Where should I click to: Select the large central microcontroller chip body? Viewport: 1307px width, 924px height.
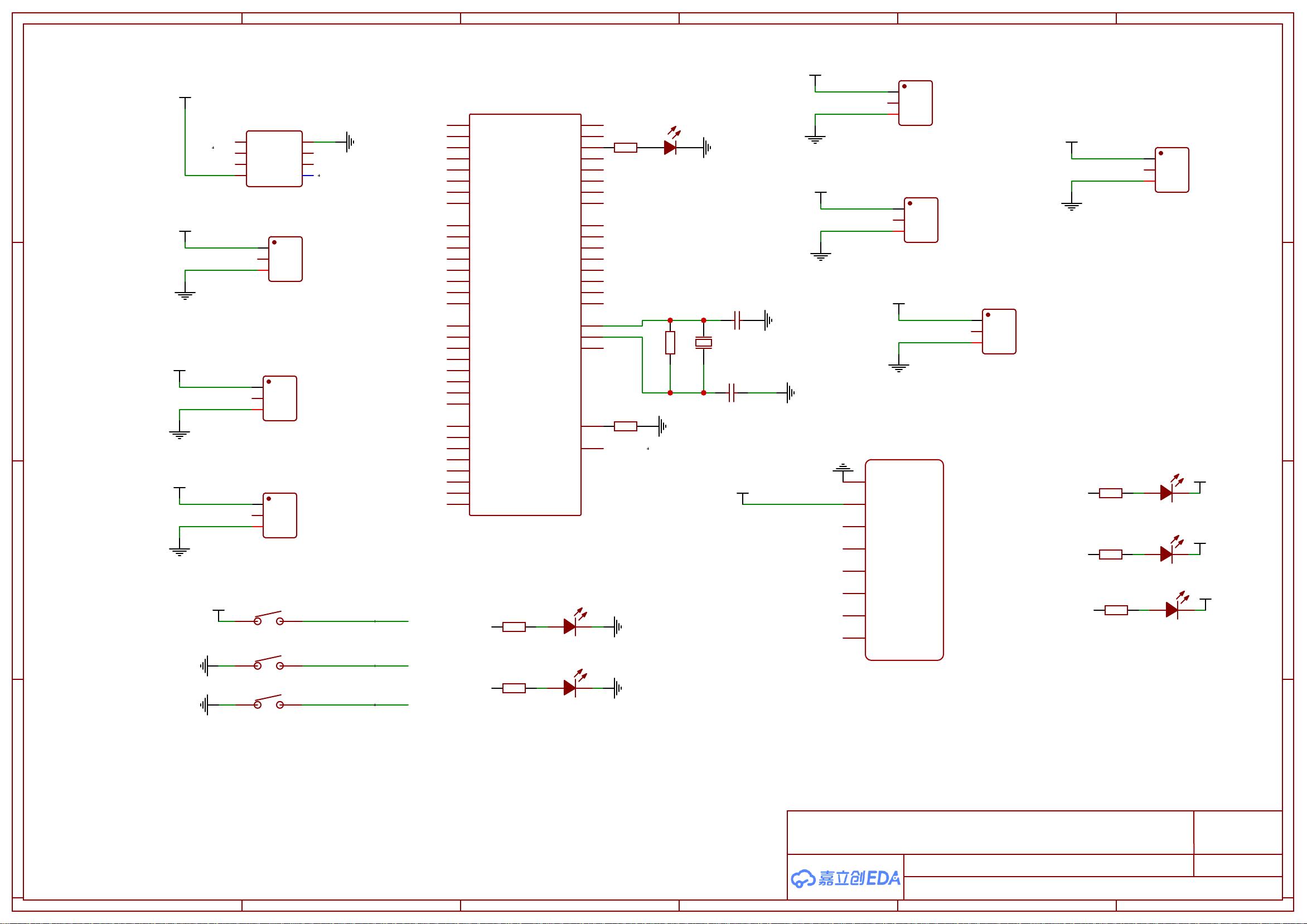coord(525,315)
